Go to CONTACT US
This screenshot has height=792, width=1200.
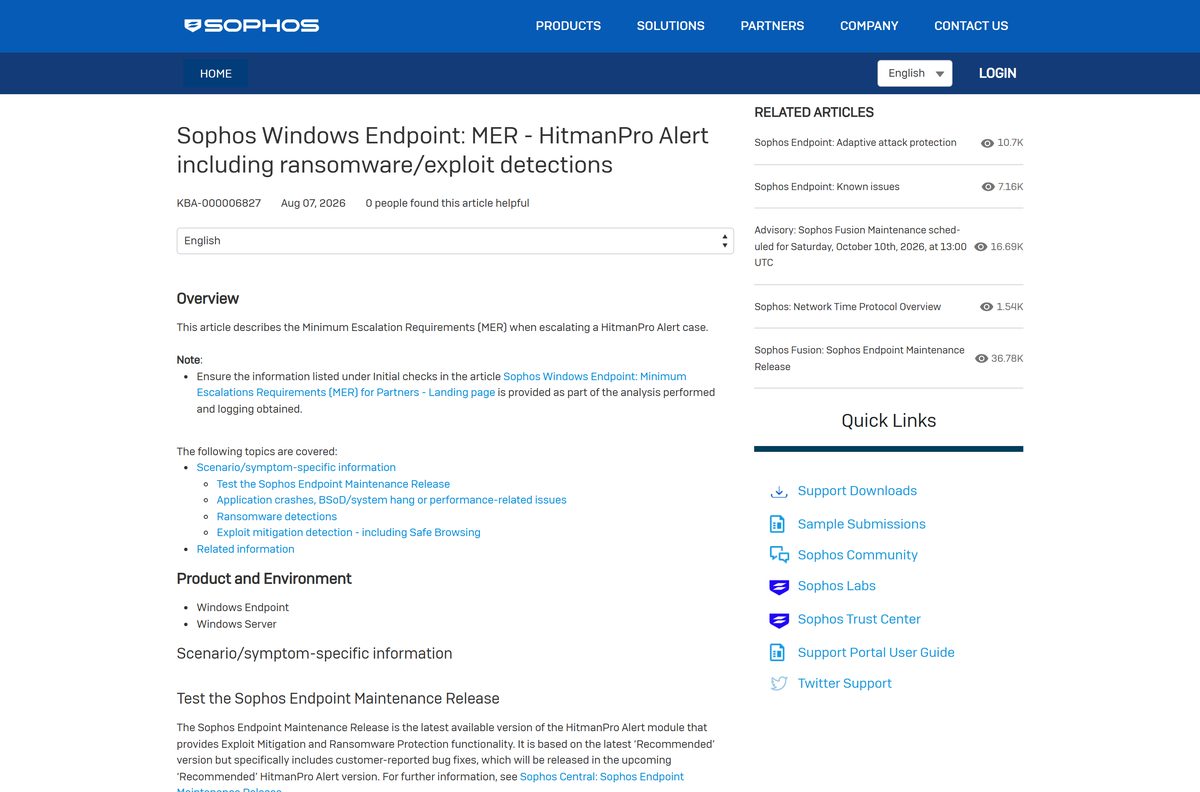(971, 26)
